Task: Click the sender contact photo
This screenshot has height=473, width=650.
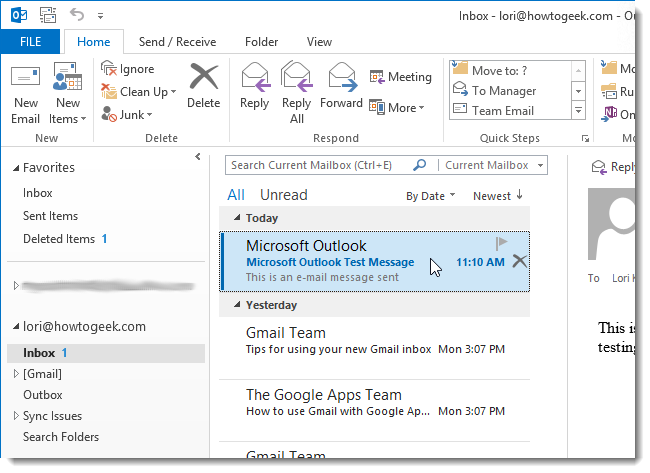Action: tap(611, 224)
